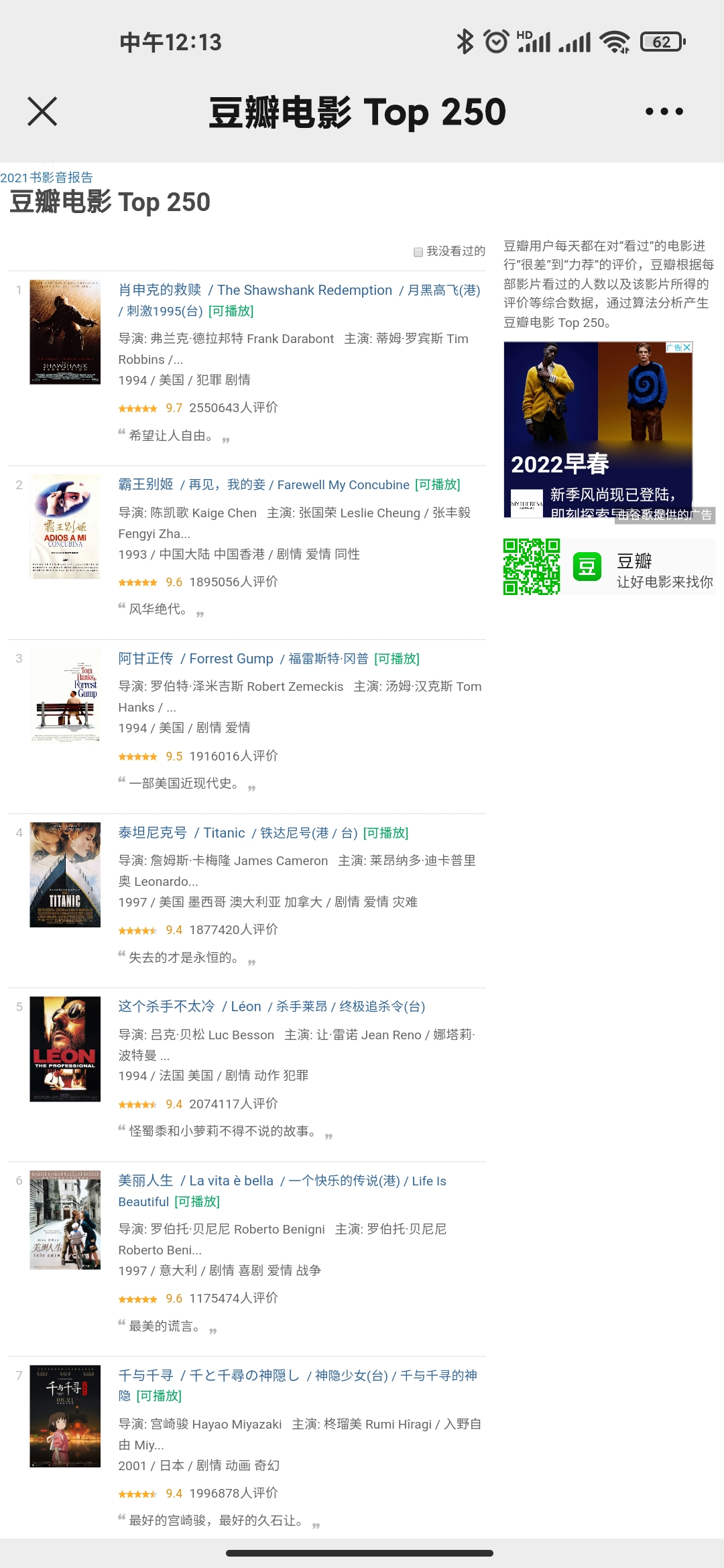This screenshot has width=724, height=1568.
Task: Tap the Titanic movie poster thumbnail
Action: [65, 874]
